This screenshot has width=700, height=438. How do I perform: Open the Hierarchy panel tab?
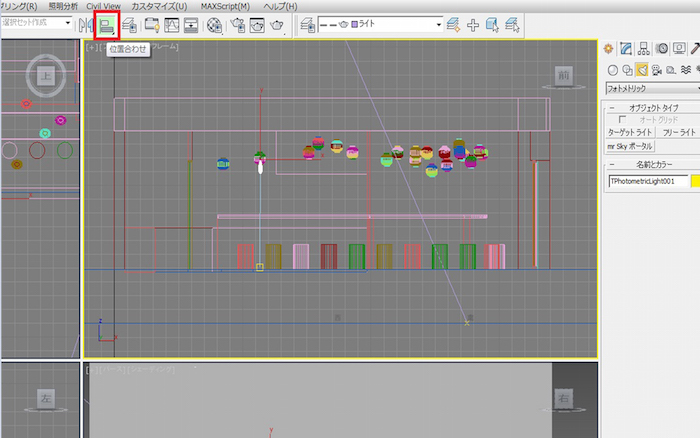click(644, 49)
